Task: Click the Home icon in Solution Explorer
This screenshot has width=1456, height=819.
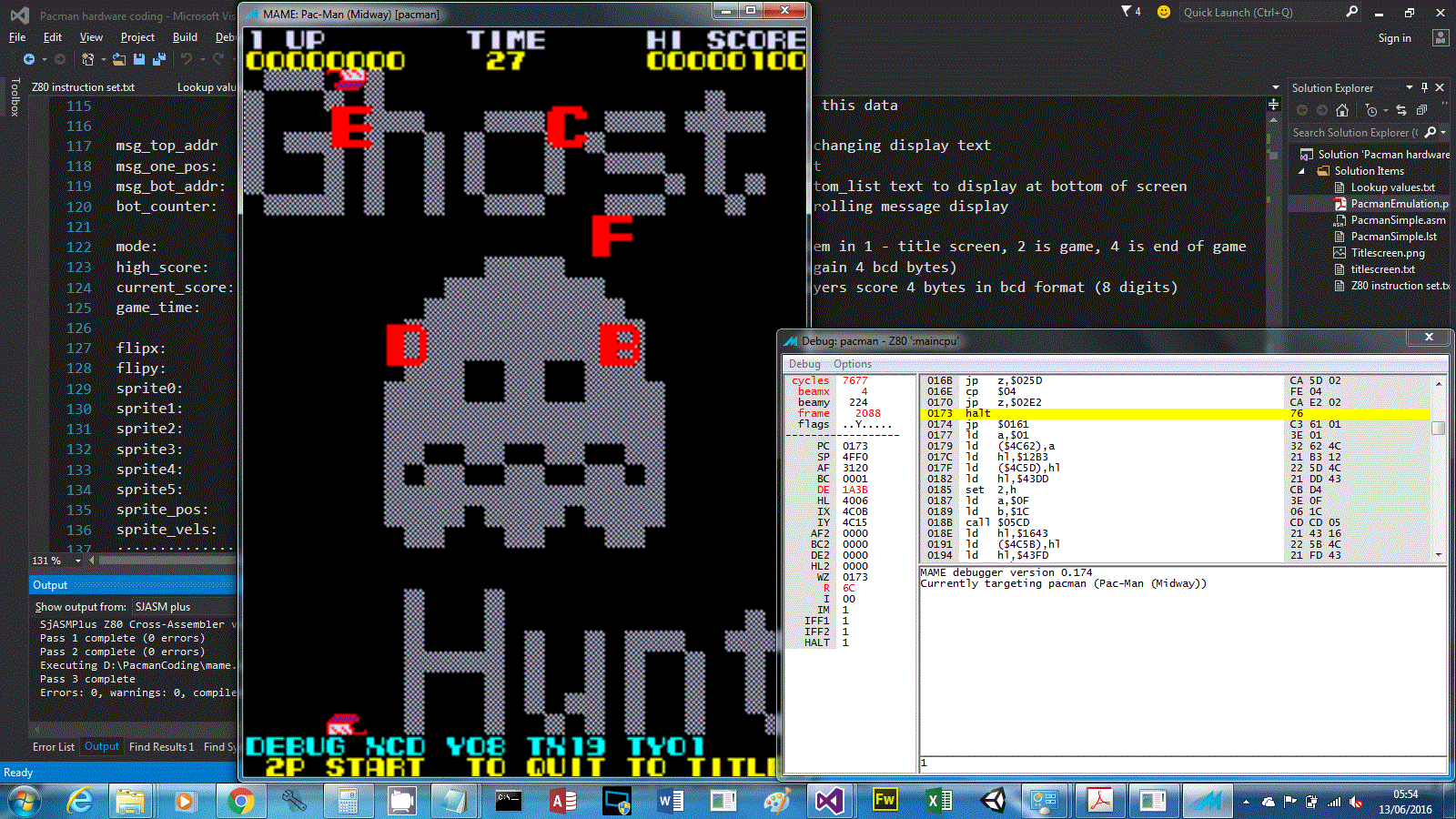Action: [1342, 110]
